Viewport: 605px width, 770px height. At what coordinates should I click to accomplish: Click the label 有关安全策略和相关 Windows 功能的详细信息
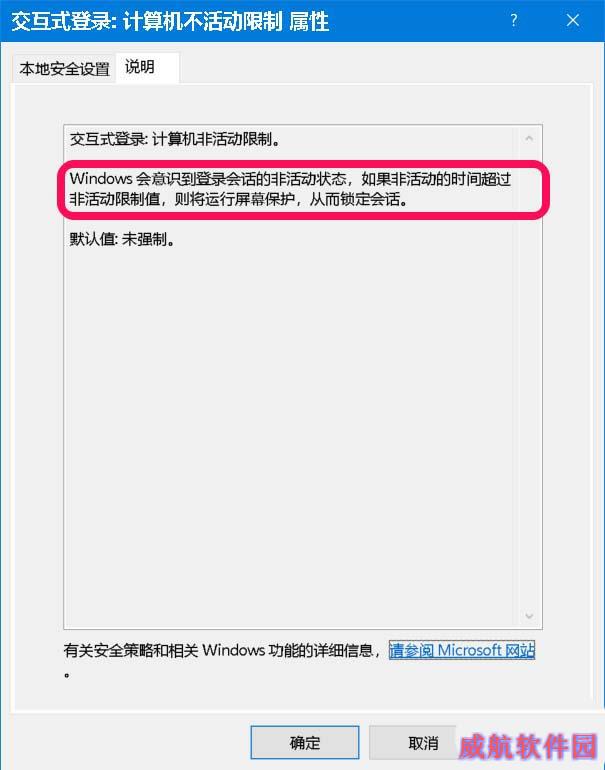(x=219, y=651)
